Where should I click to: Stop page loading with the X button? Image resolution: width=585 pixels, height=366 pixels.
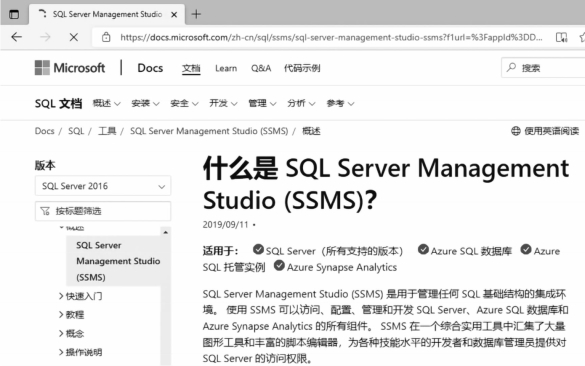pyautogui.click(x=73, y=37)
